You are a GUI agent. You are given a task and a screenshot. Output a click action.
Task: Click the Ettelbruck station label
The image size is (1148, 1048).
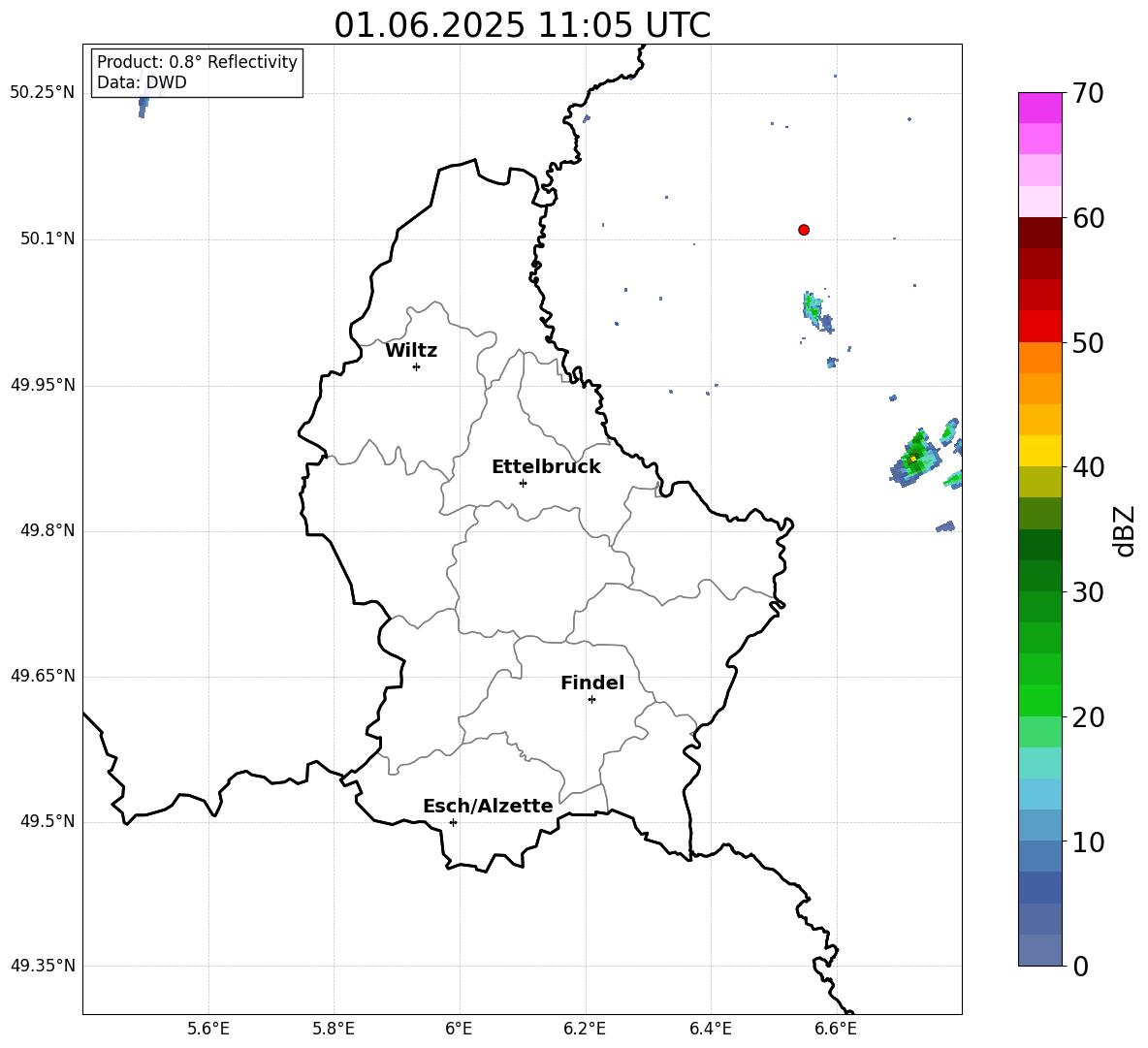click(546, 467)
